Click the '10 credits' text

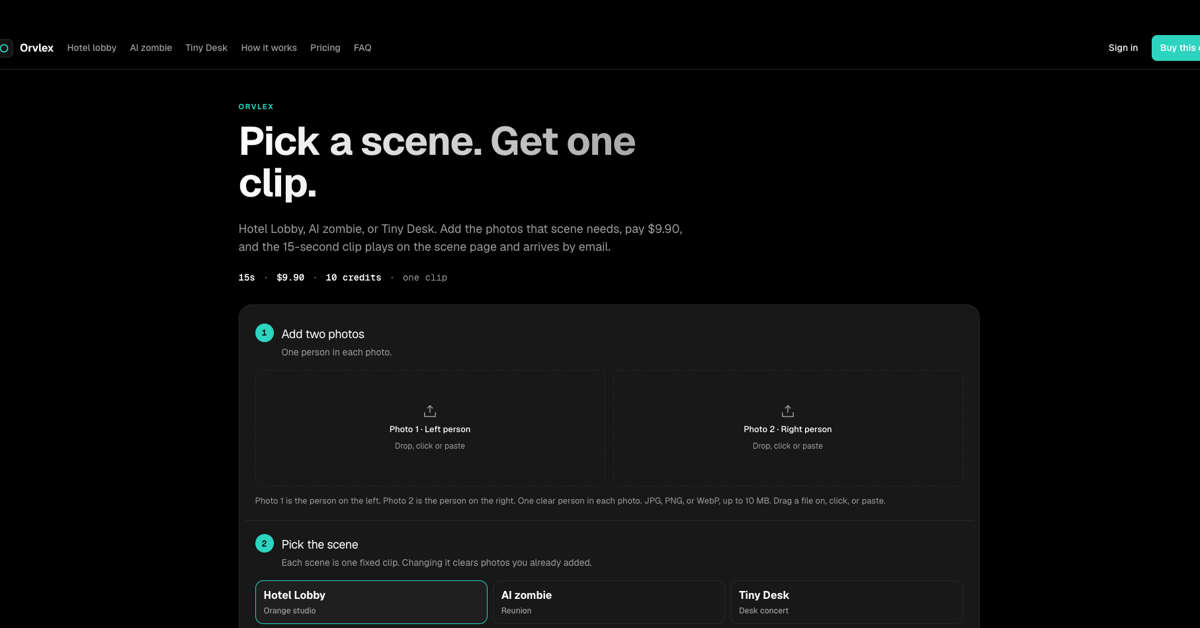pos(353,278)
